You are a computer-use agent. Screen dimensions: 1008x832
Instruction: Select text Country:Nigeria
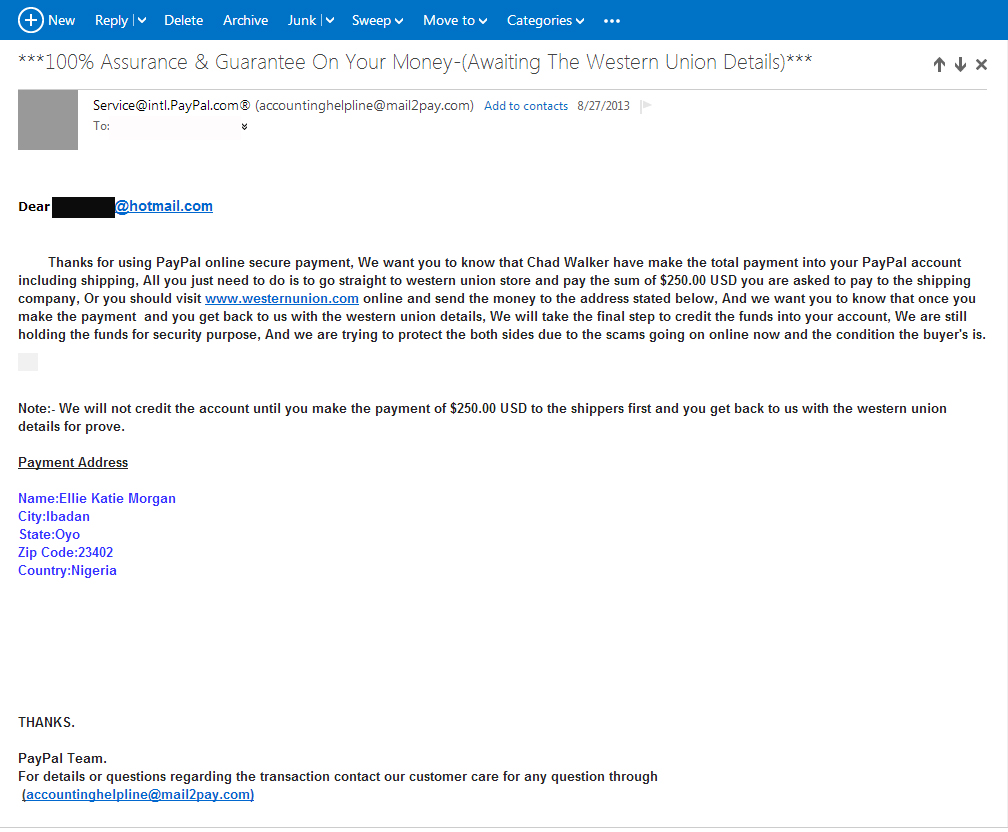[68, 570]
